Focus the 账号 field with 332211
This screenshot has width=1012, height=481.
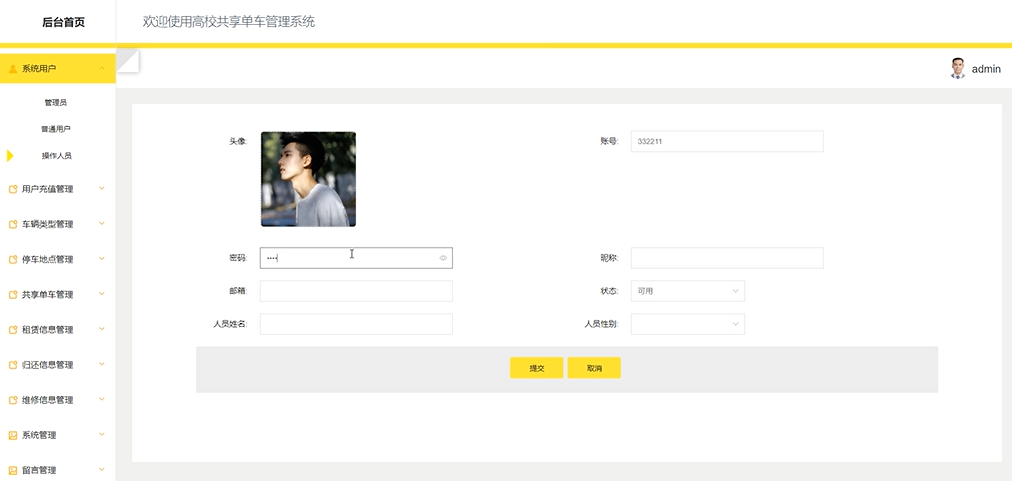pyautogui.click(x=727, y=141)
